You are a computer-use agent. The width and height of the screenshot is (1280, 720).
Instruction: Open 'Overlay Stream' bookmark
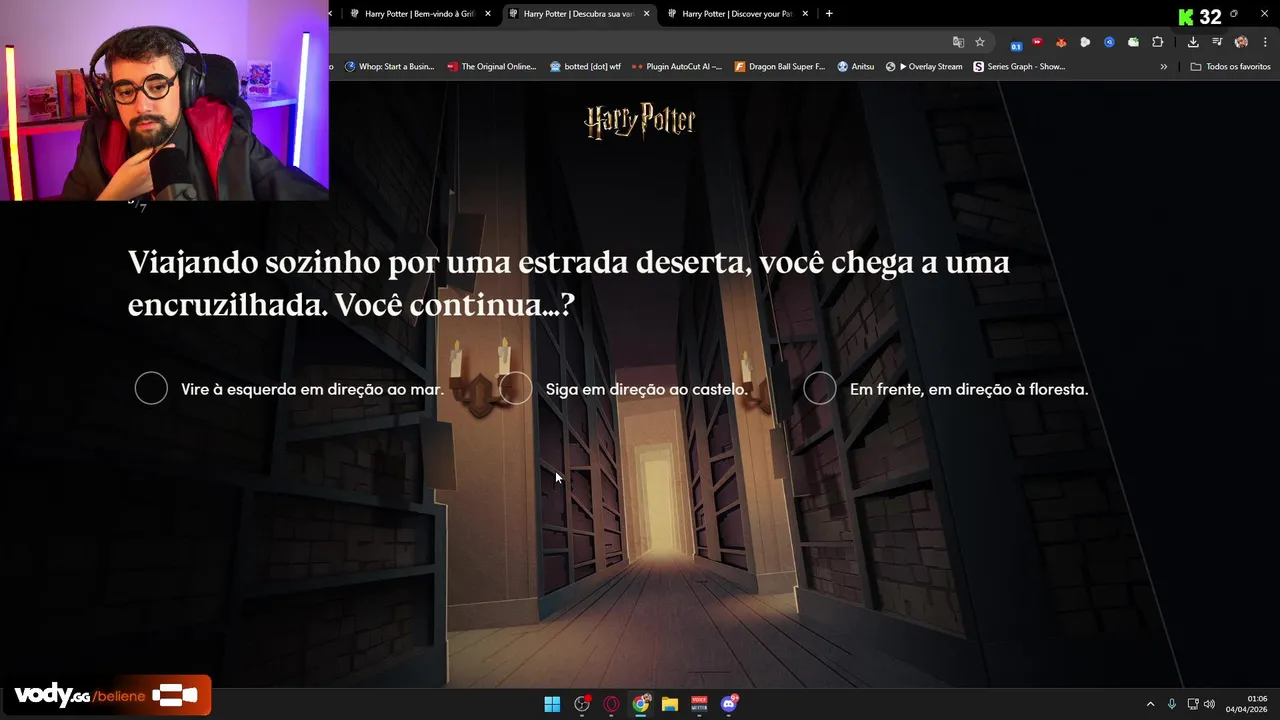point(924,67)
